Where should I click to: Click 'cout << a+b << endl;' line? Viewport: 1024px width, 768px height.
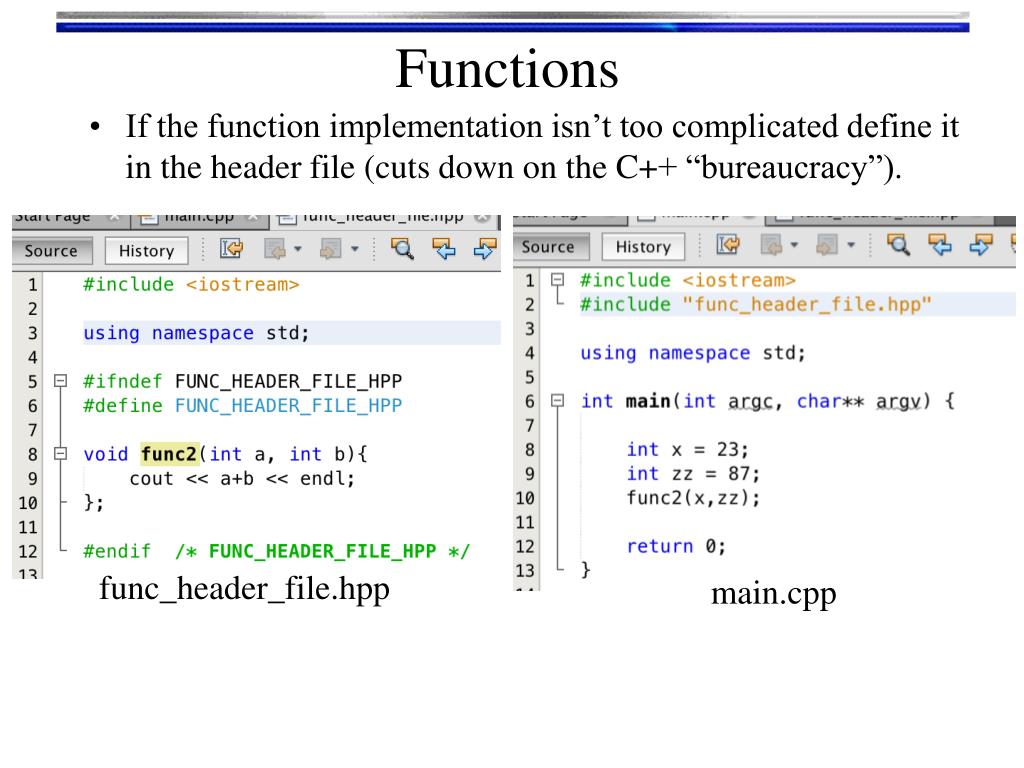coord(242,479)
